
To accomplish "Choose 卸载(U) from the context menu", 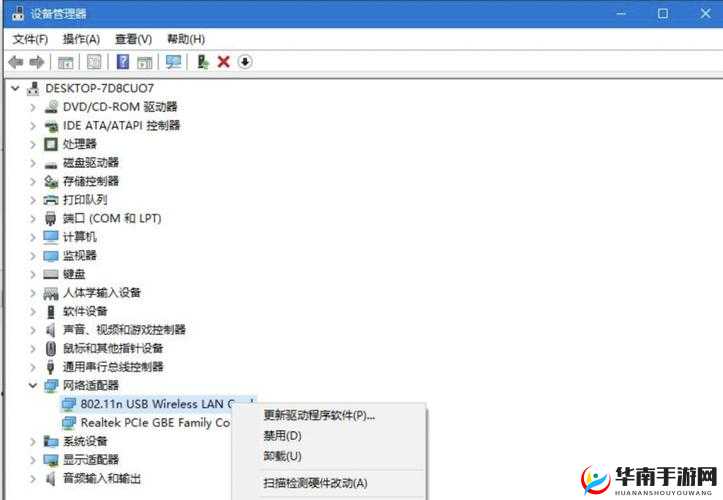I will [282, 456].
